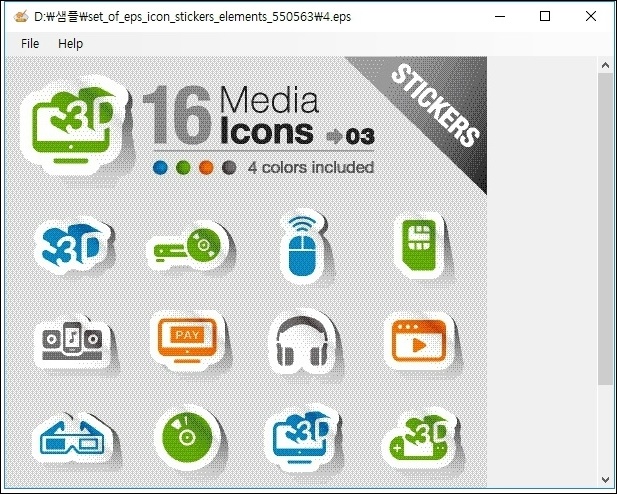
Task: Click the gray color dot
Action: [x=229, y=167]
